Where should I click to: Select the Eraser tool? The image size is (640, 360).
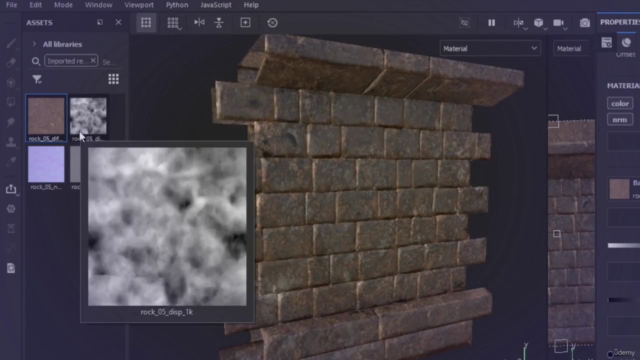[x=11, y=63]
